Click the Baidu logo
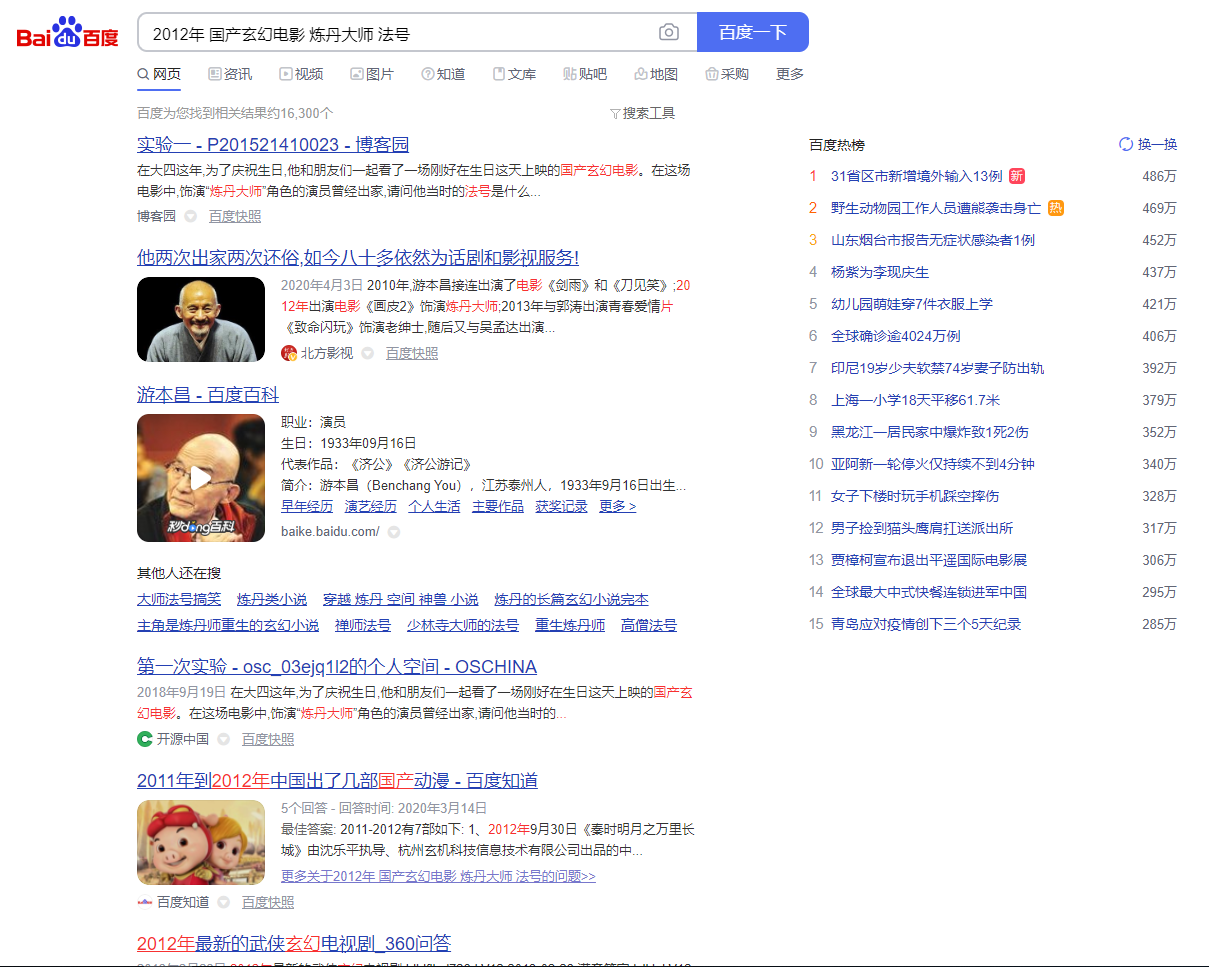1209x967 pixels. click(68, 32)
